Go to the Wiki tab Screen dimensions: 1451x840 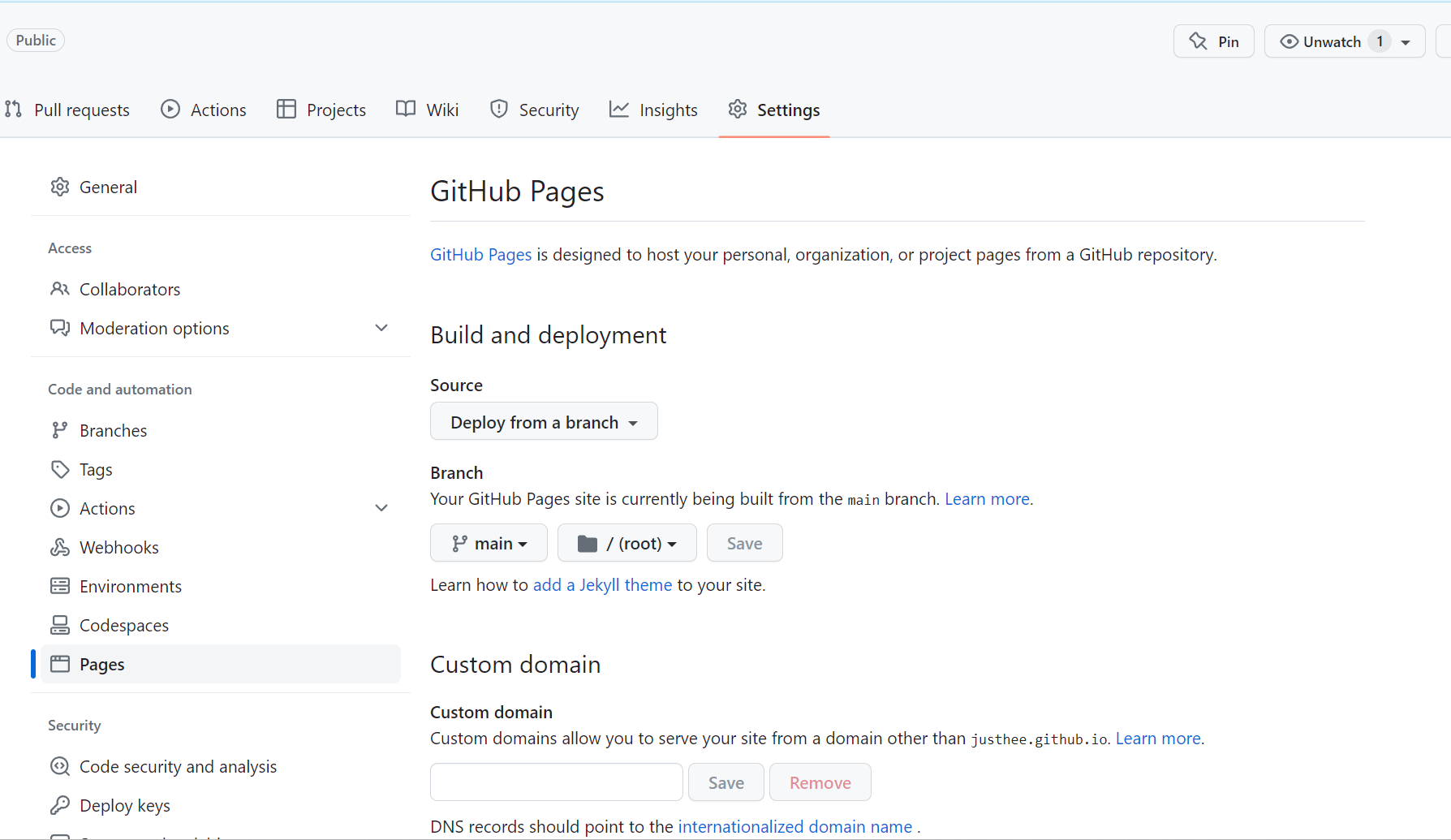coord(428,110)
